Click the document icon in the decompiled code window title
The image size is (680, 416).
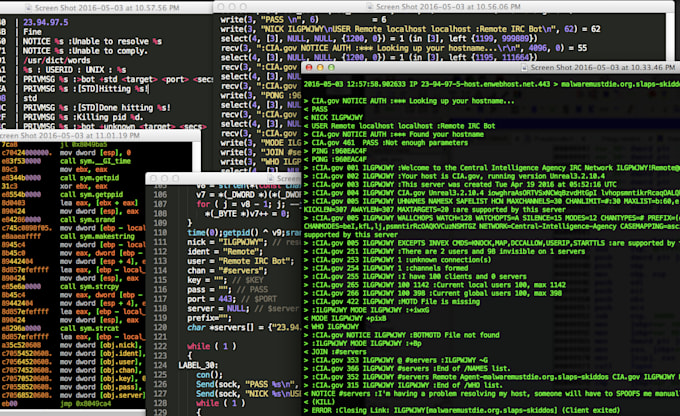click(x=271, y=178)
